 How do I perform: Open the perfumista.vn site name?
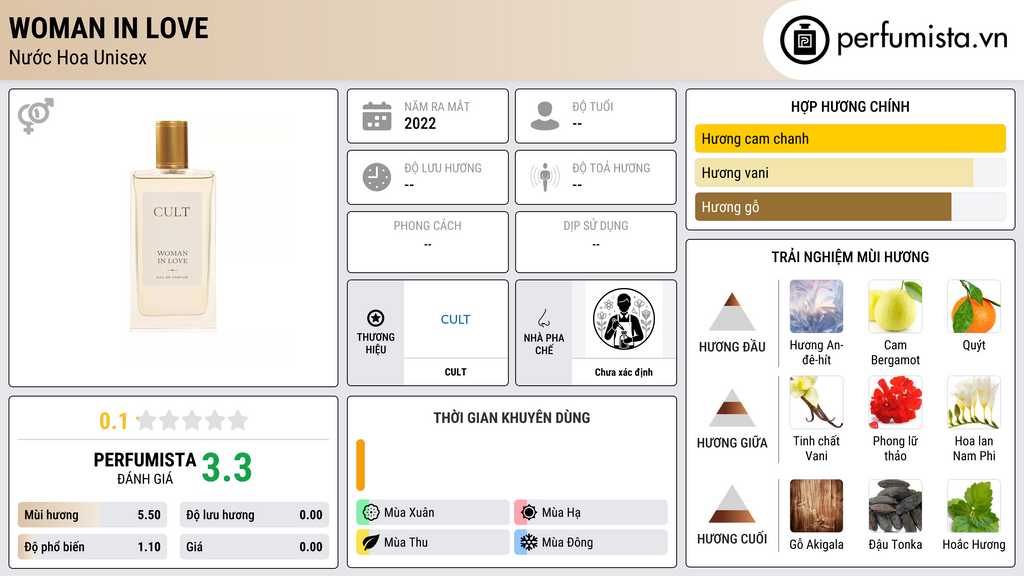tap(922, 39)
